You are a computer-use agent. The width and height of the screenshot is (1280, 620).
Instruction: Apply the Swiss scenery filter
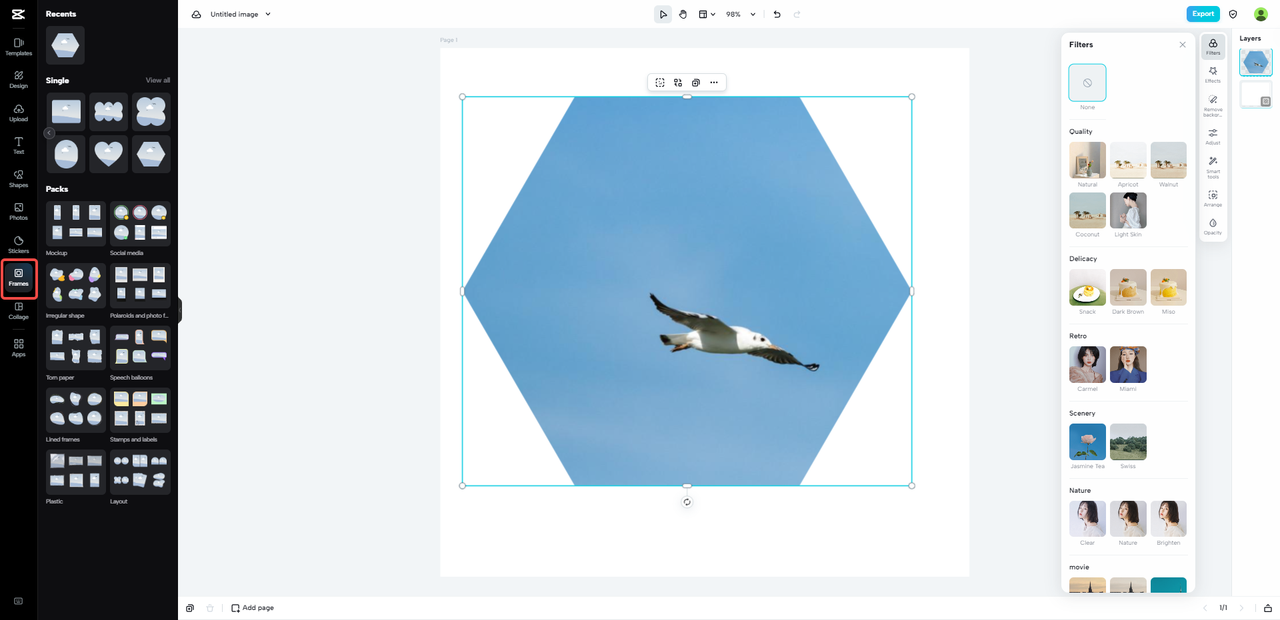coord(1128,442)
